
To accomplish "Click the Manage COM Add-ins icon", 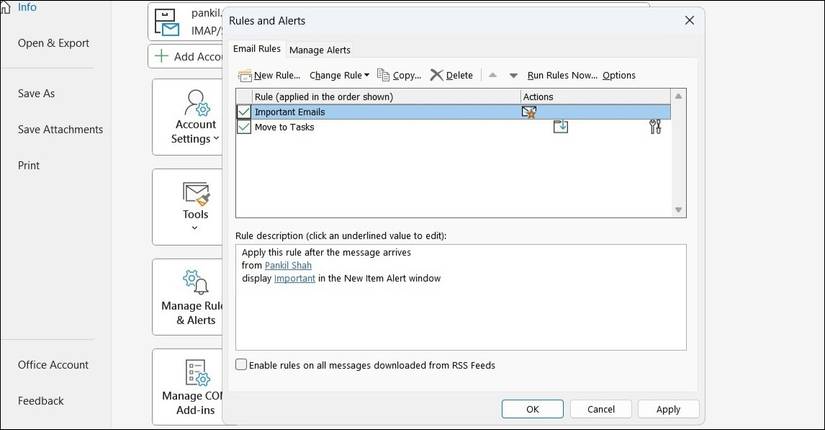I will point(195,372).
